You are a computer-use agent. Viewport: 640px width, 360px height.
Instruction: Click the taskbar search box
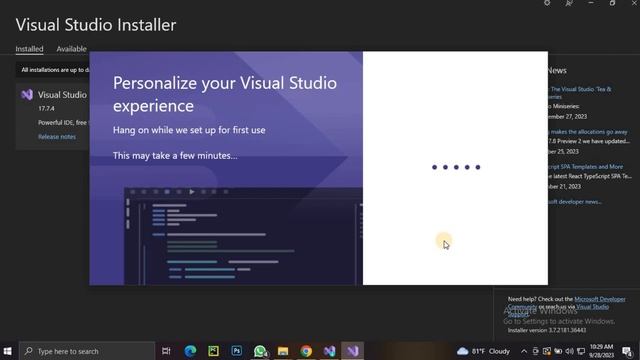(87, 351)
